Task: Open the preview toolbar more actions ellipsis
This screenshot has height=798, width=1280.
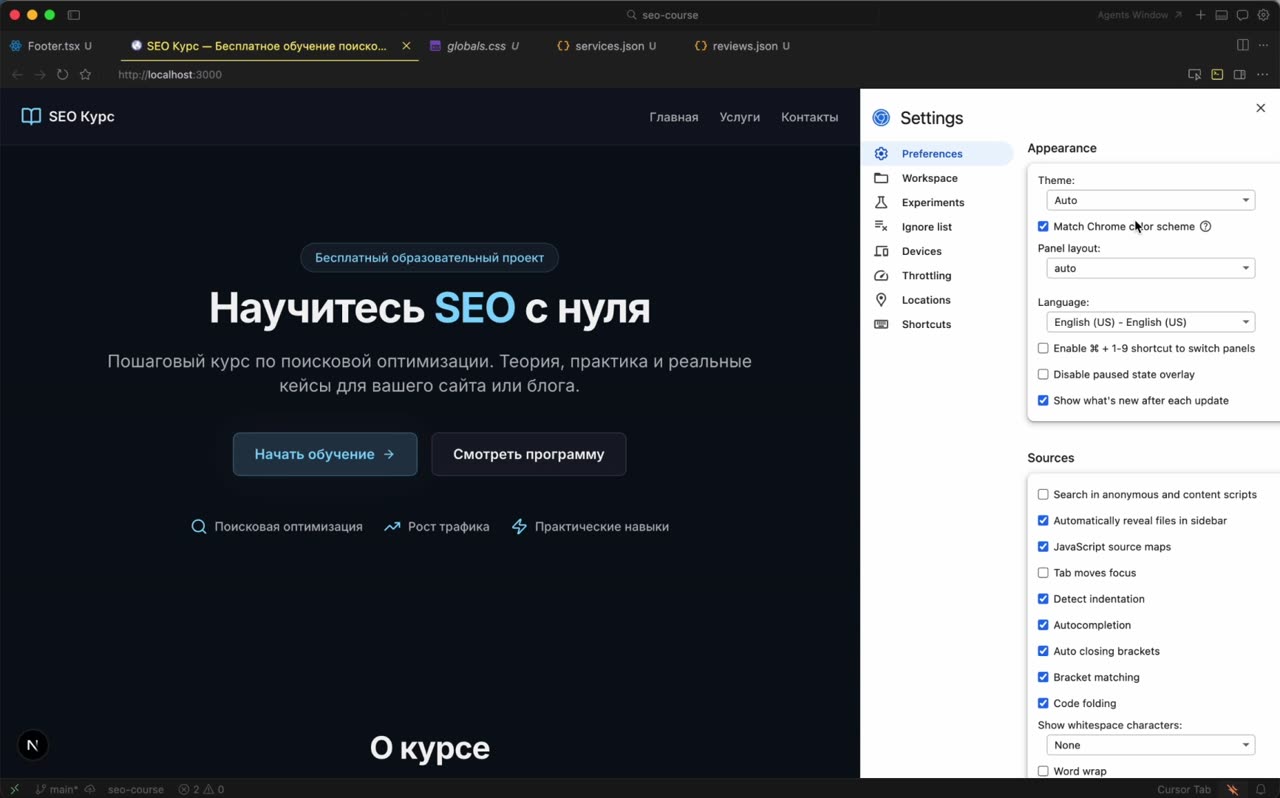Action: click(x=1262, y=75)
